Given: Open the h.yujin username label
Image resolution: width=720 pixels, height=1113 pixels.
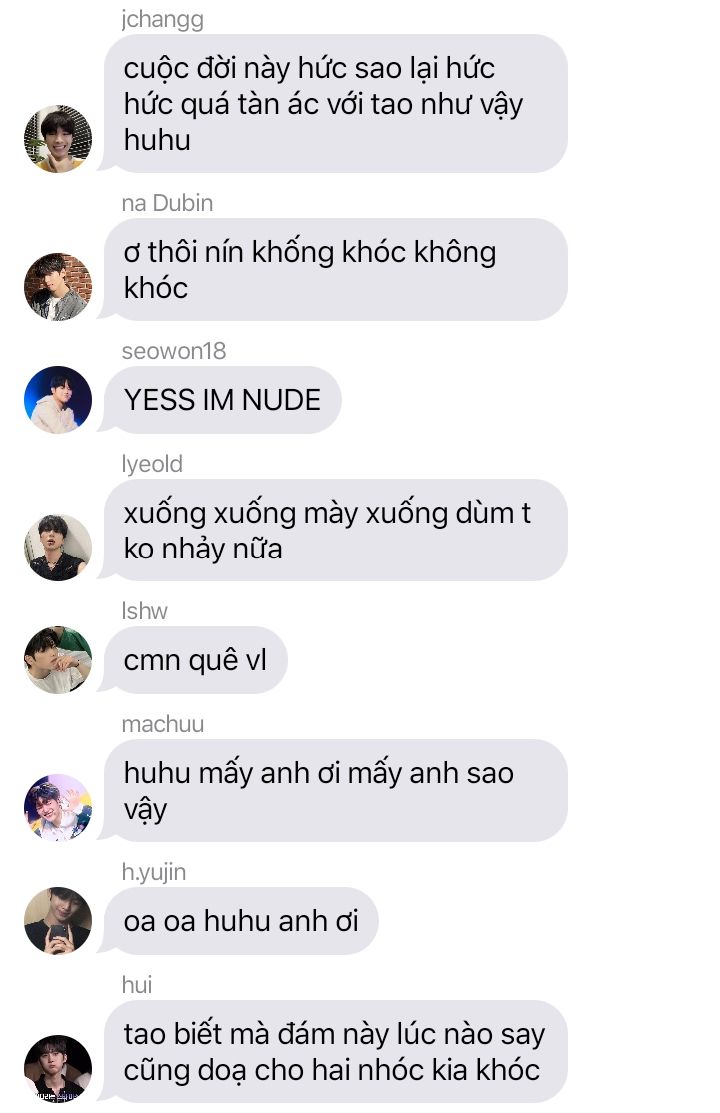Looking at the screenshot, I should [x=154, y=872].
